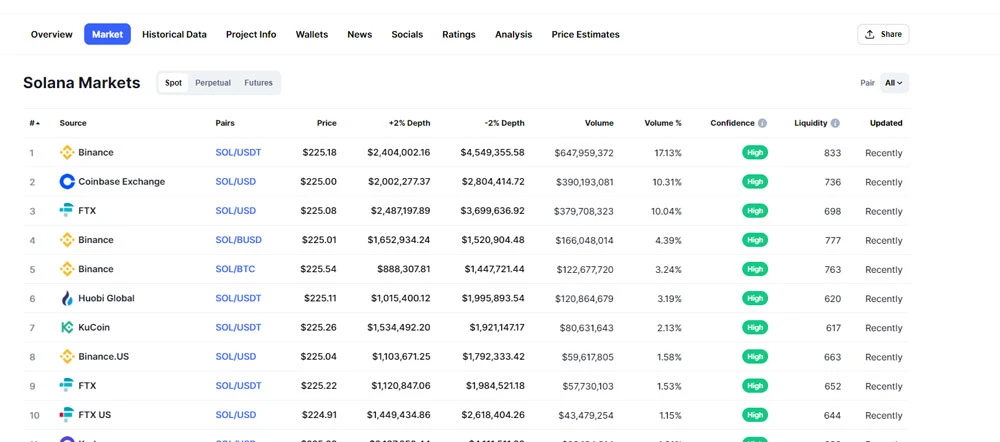Image resolution: width=1000 pixels, height=442 pixels.
Task: Click the Binance logo in row 1
Action: tap(67, 152)
